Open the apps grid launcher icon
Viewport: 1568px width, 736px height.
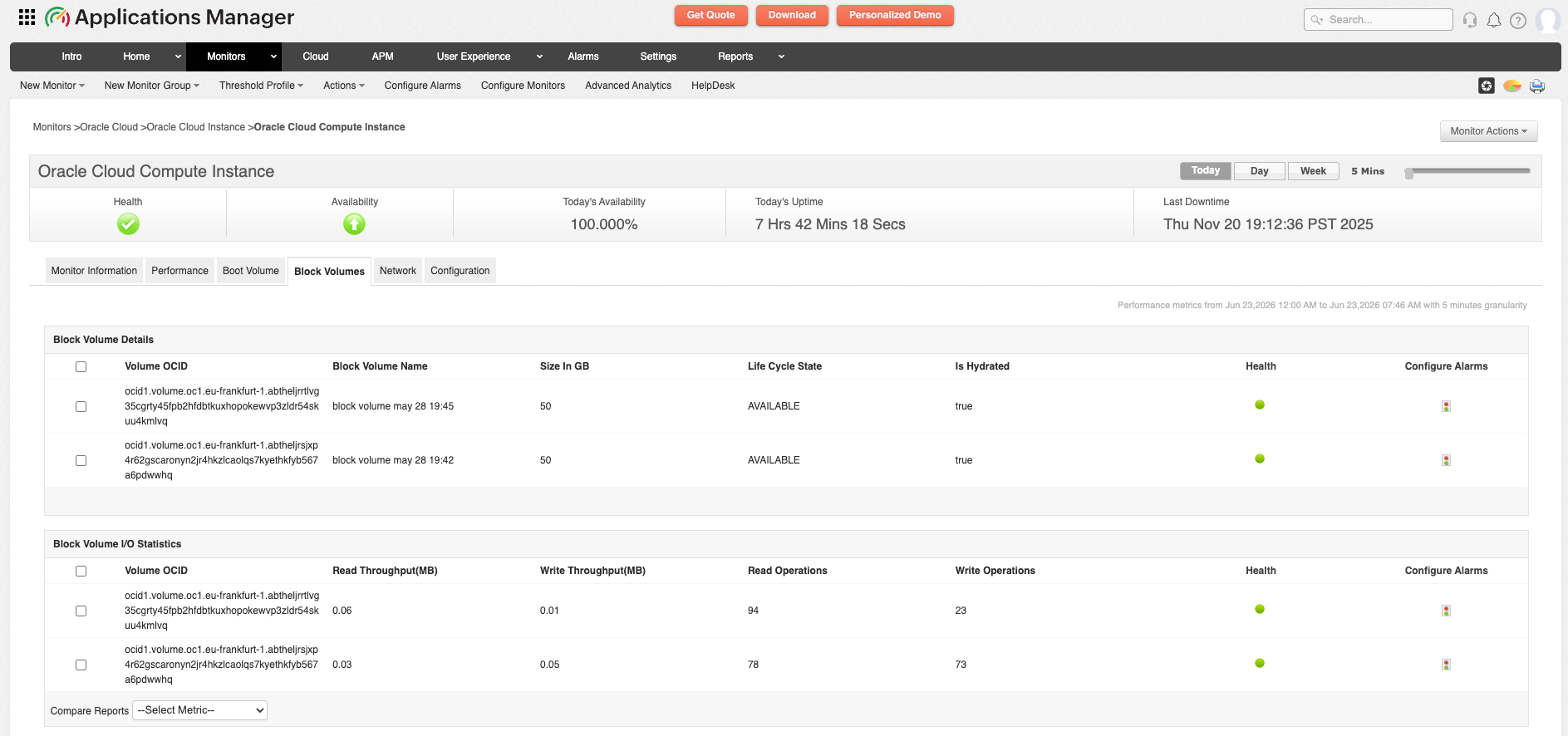point(27,17)
